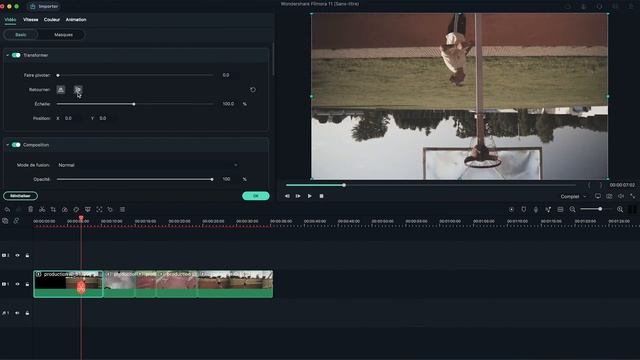
Task: Toggle the Transformer section switch
Action: click(x=16, y=55)
